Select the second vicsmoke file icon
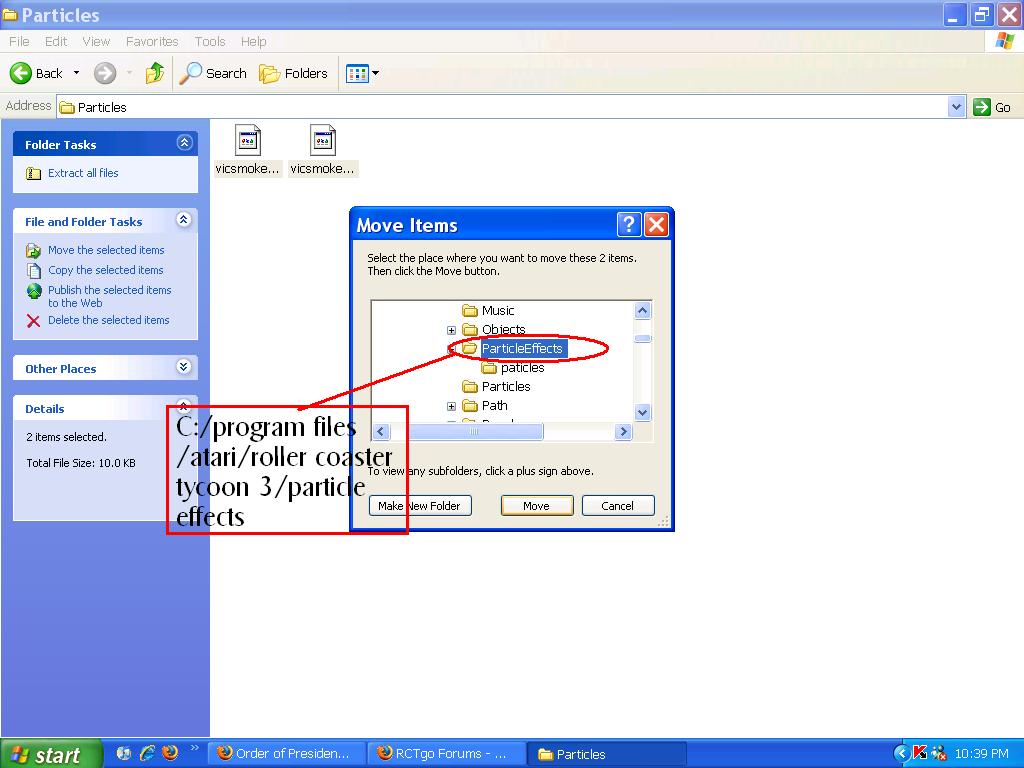1024x768 pixels. pos(322,141)
